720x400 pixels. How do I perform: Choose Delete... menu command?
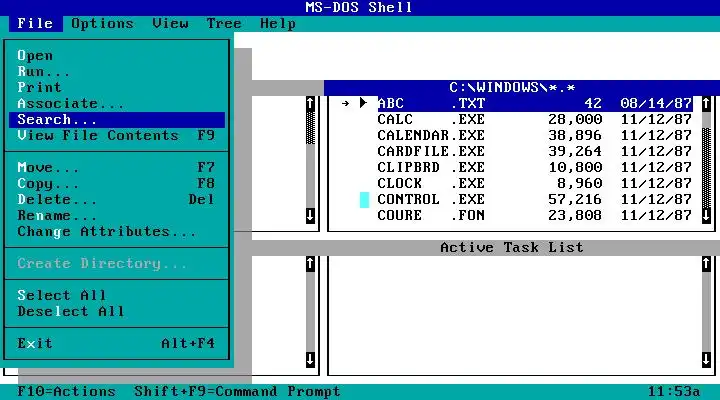click(x=117, y=199)
